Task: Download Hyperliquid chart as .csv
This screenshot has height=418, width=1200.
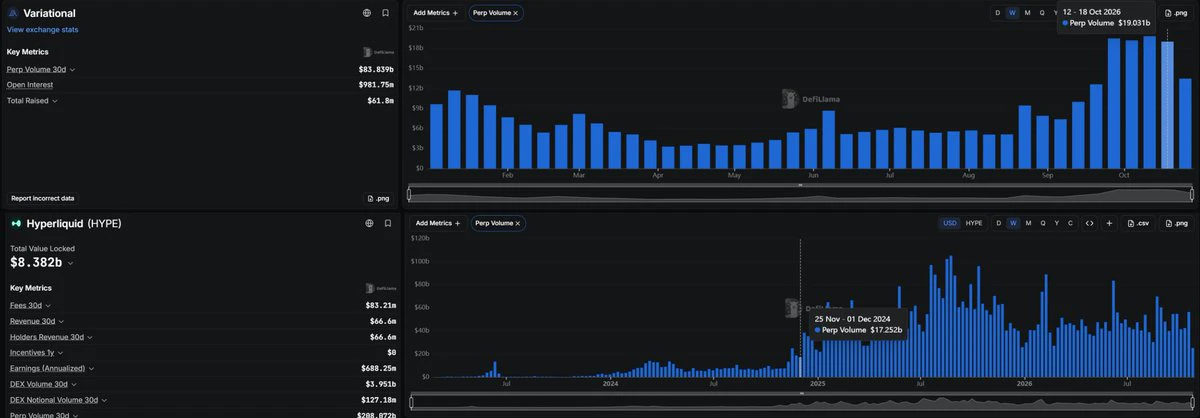Action: [x=1139, y=223]
